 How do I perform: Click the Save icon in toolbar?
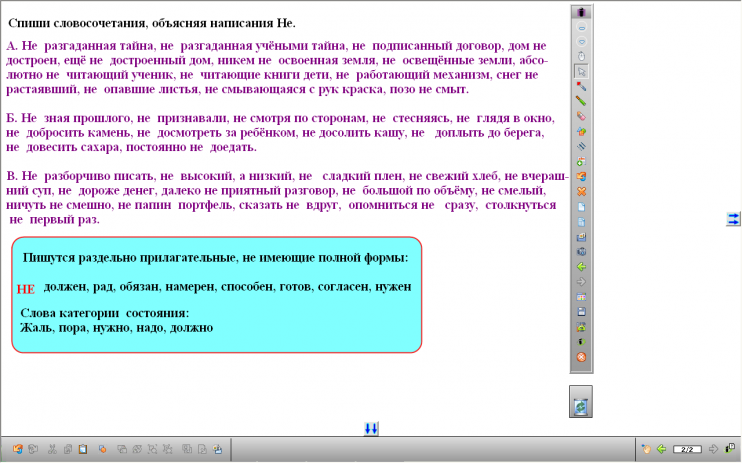click(x=581, y=312)
